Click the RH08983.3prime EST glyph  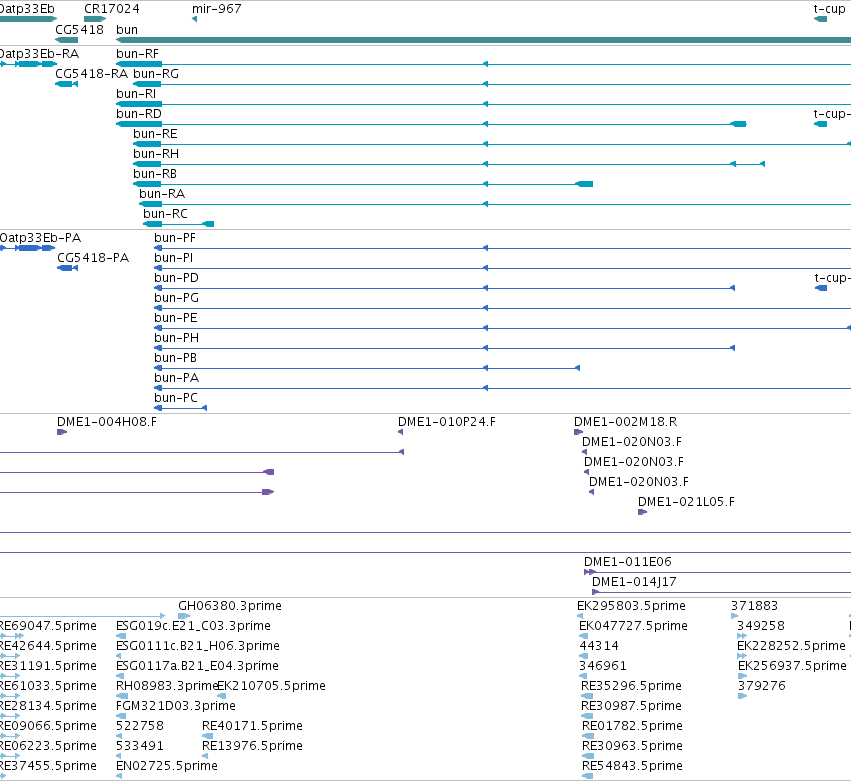[x=122, y=696]
